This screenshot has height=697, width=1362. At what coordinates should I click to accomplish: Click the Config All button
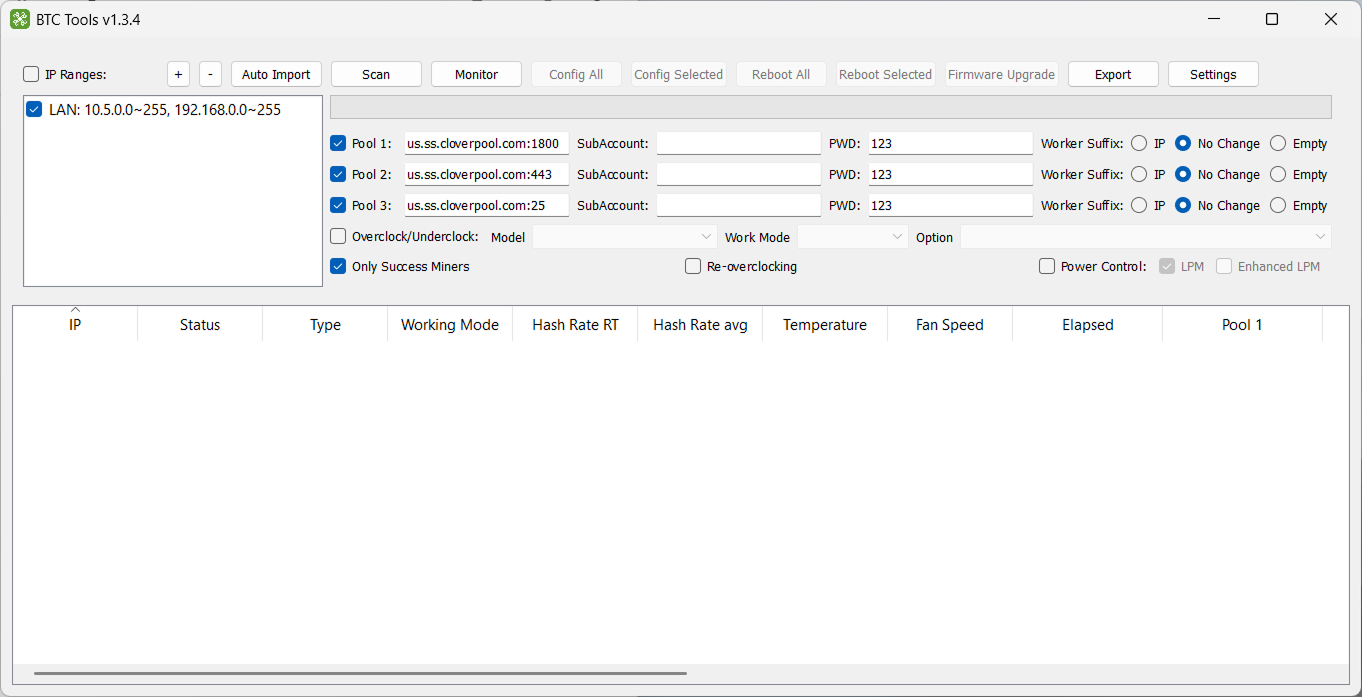(576, 74)
